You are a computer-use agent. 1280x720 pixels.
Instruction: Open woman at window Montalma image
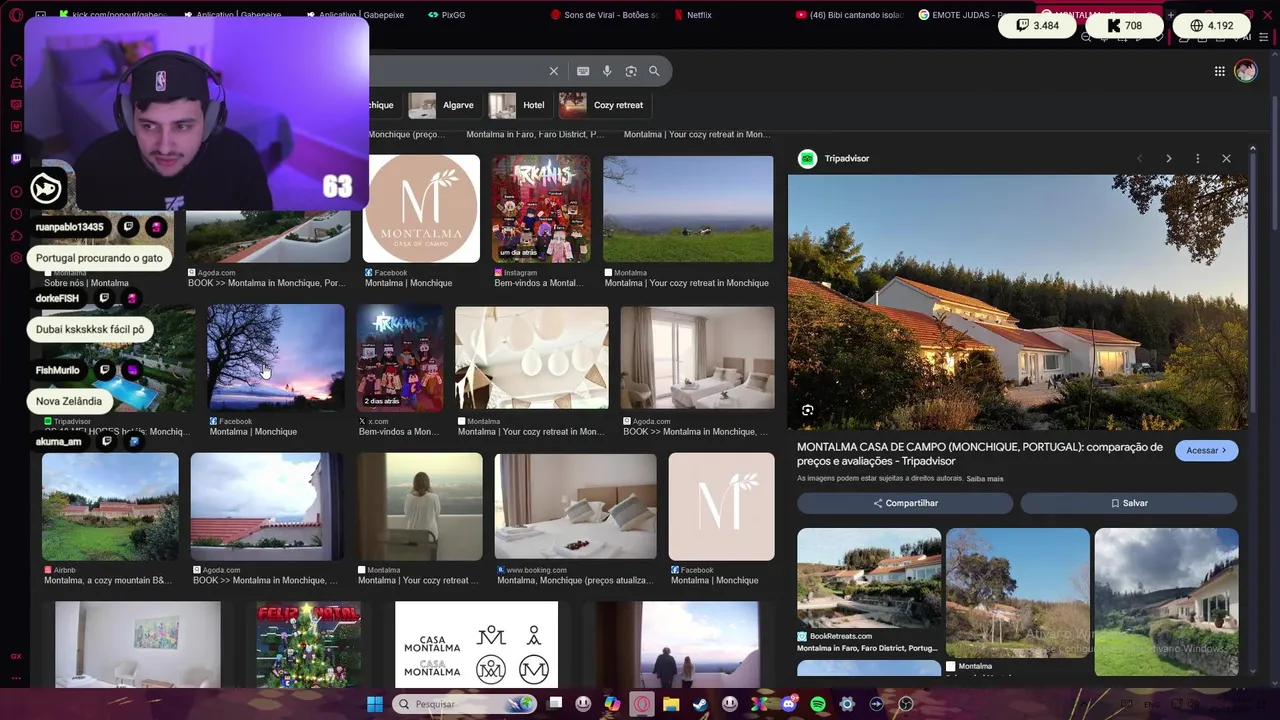pyautogui.click(x=420, y=506)
